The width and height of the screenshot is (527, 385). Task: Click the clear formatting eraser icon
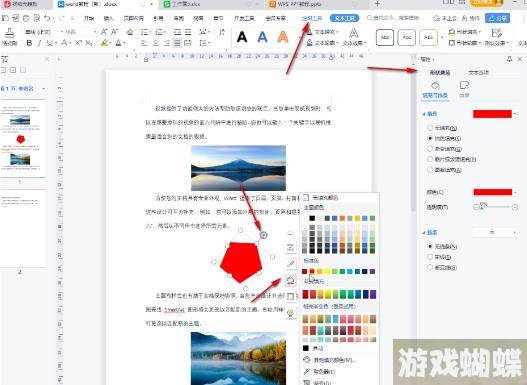pos(130,32)
